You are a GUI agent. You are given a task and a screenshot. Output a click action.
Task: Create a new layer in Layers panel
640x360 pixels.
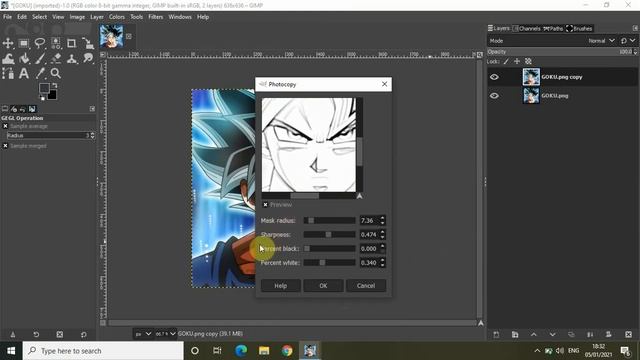[496, 335]
